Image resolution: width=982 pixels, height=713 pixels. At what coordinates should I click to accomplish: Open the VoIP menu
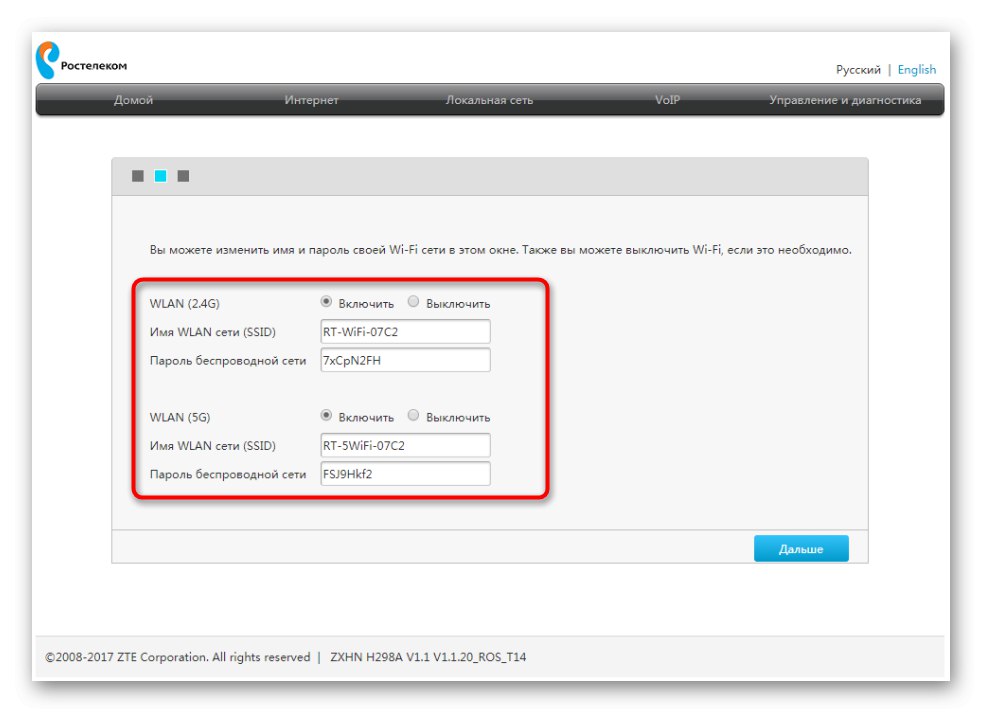[x=667, y=100]
